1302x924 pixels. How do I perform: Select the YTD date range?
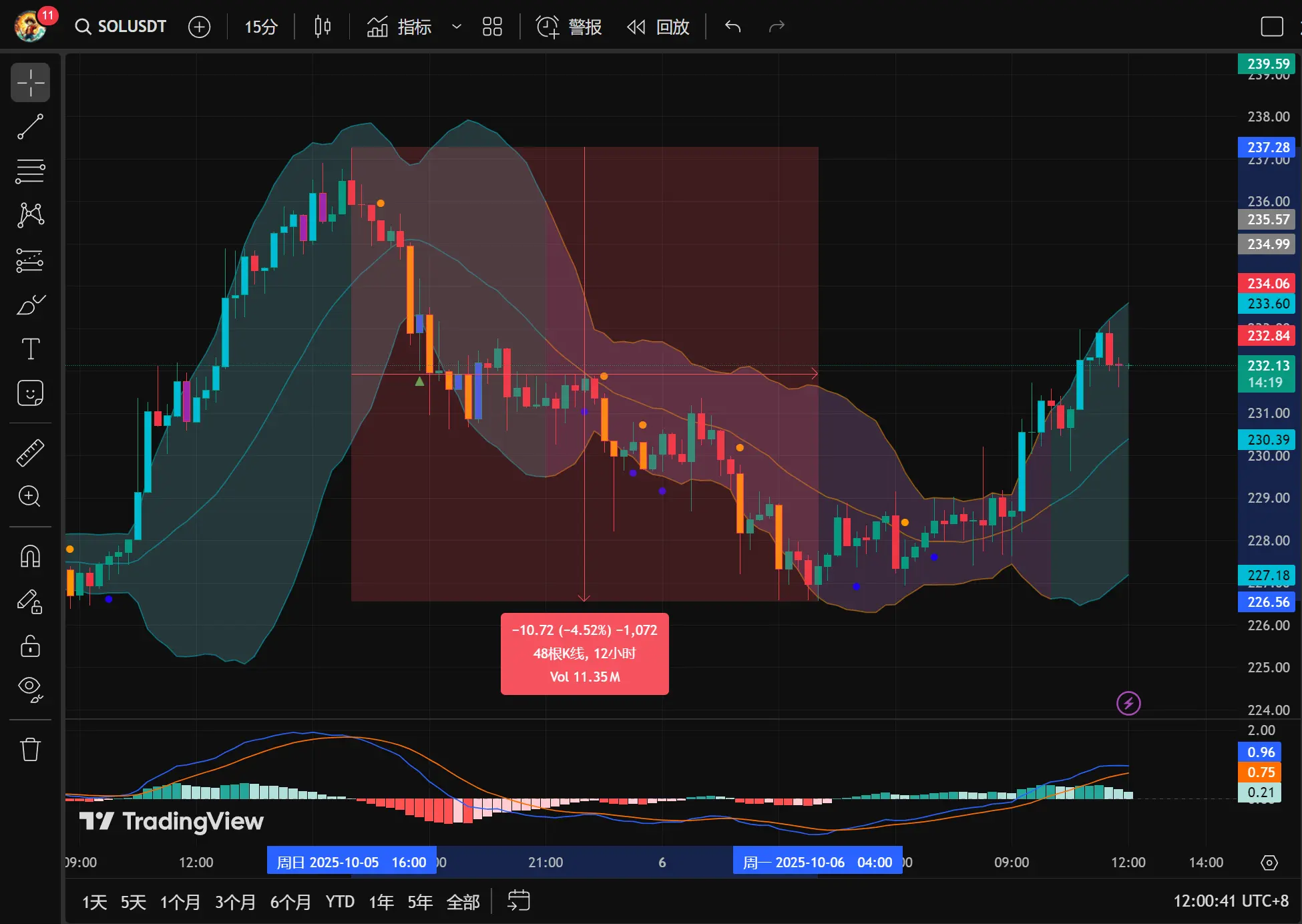click(340, 902)
